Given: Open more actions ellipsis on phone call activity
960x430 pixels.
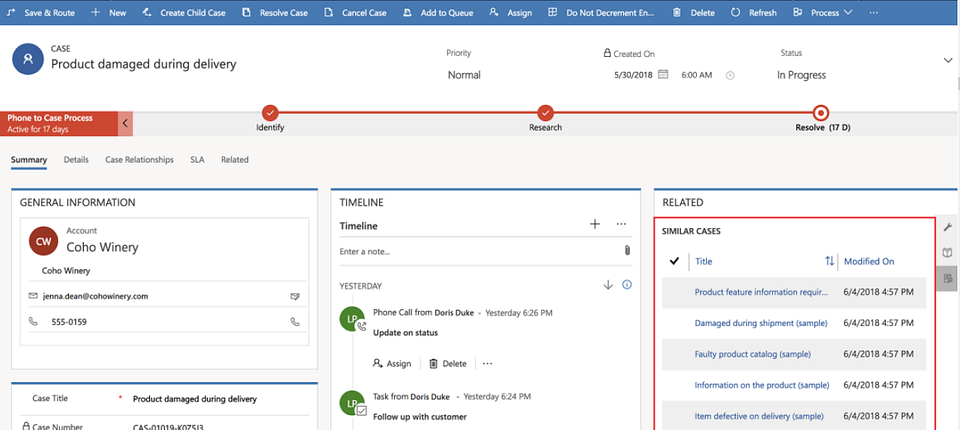Looking at the screenshot, I should pyautogui.click(x=487, y=363).
